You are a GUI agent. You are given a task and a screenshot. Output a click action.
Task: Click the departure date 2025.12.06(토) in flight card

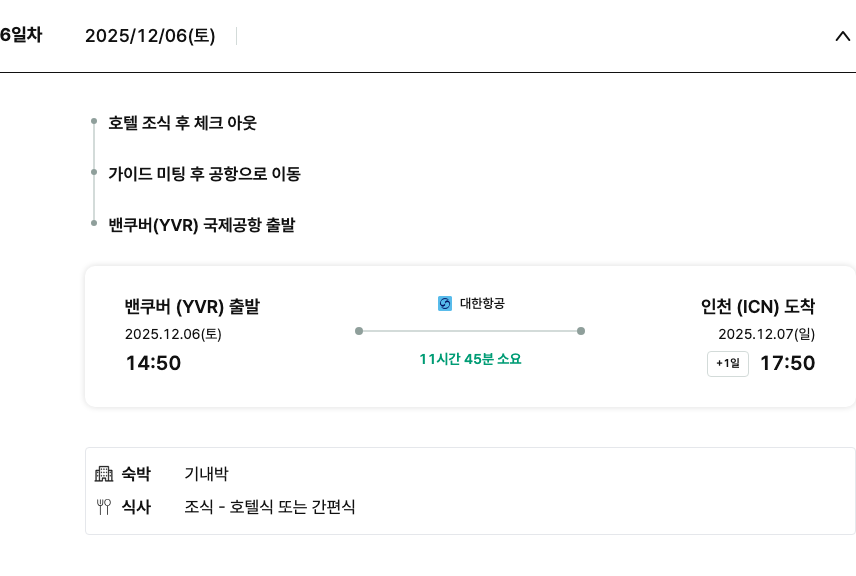point(173,334)
